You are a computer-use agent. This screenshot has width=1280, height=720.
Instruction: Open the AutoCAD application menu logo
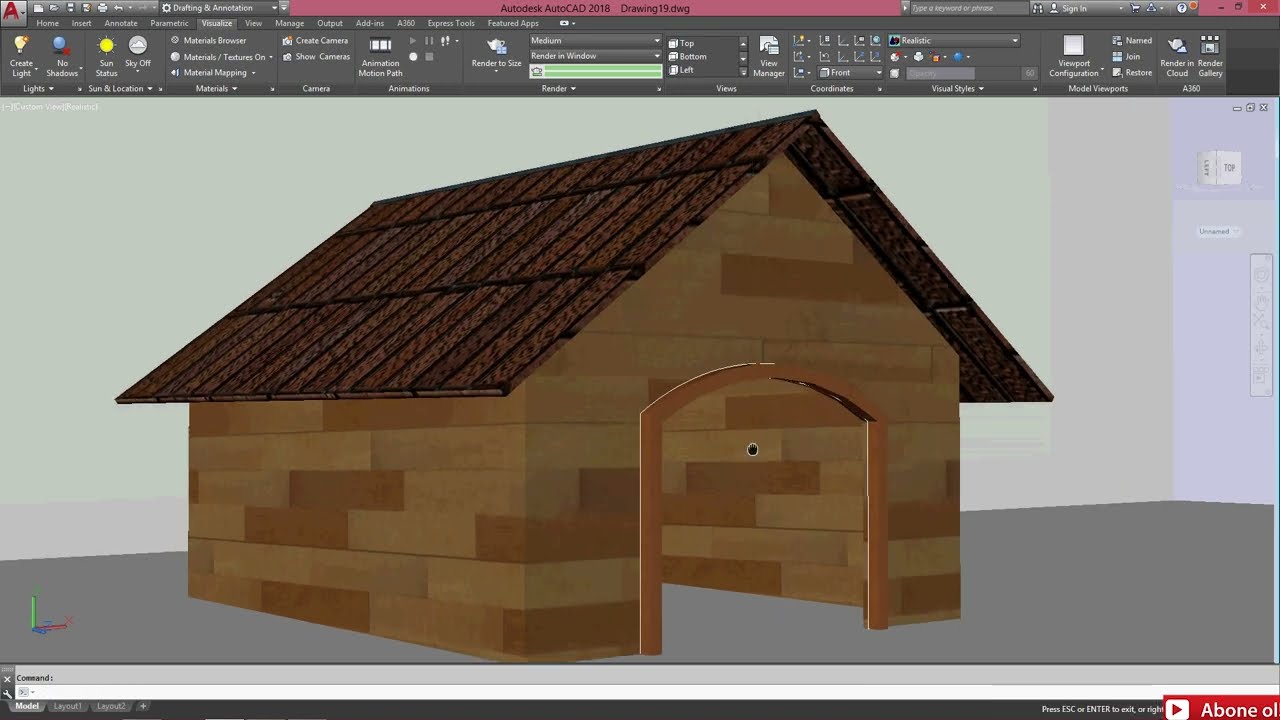pos(13,14)
